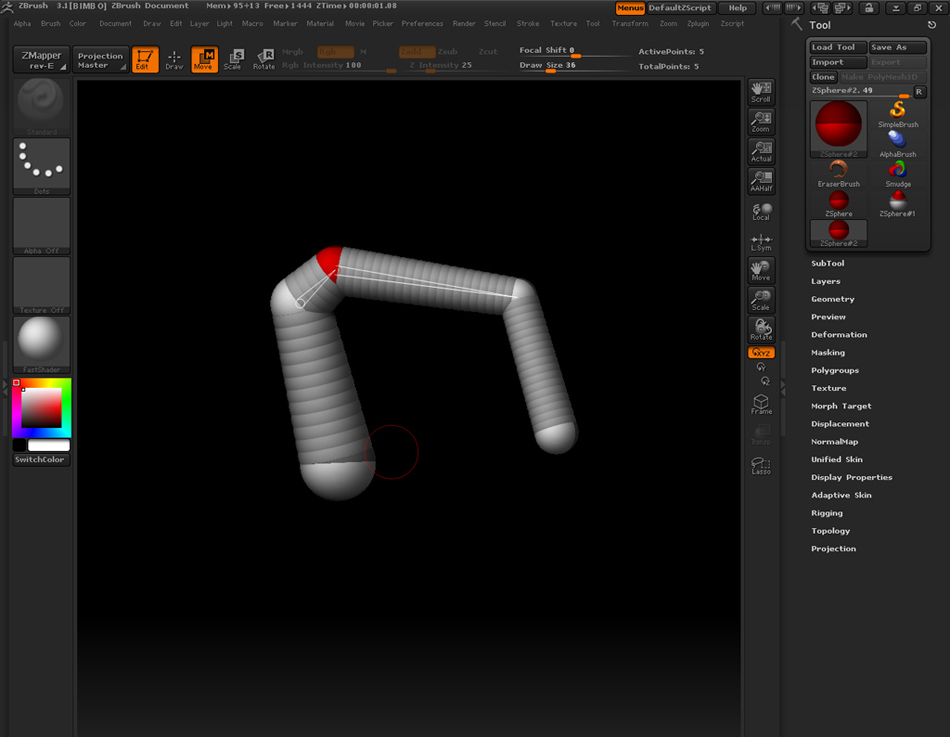Activate Rotate mode in top toolbar
The height and width of the screenshot is (737, 950).
264,60
